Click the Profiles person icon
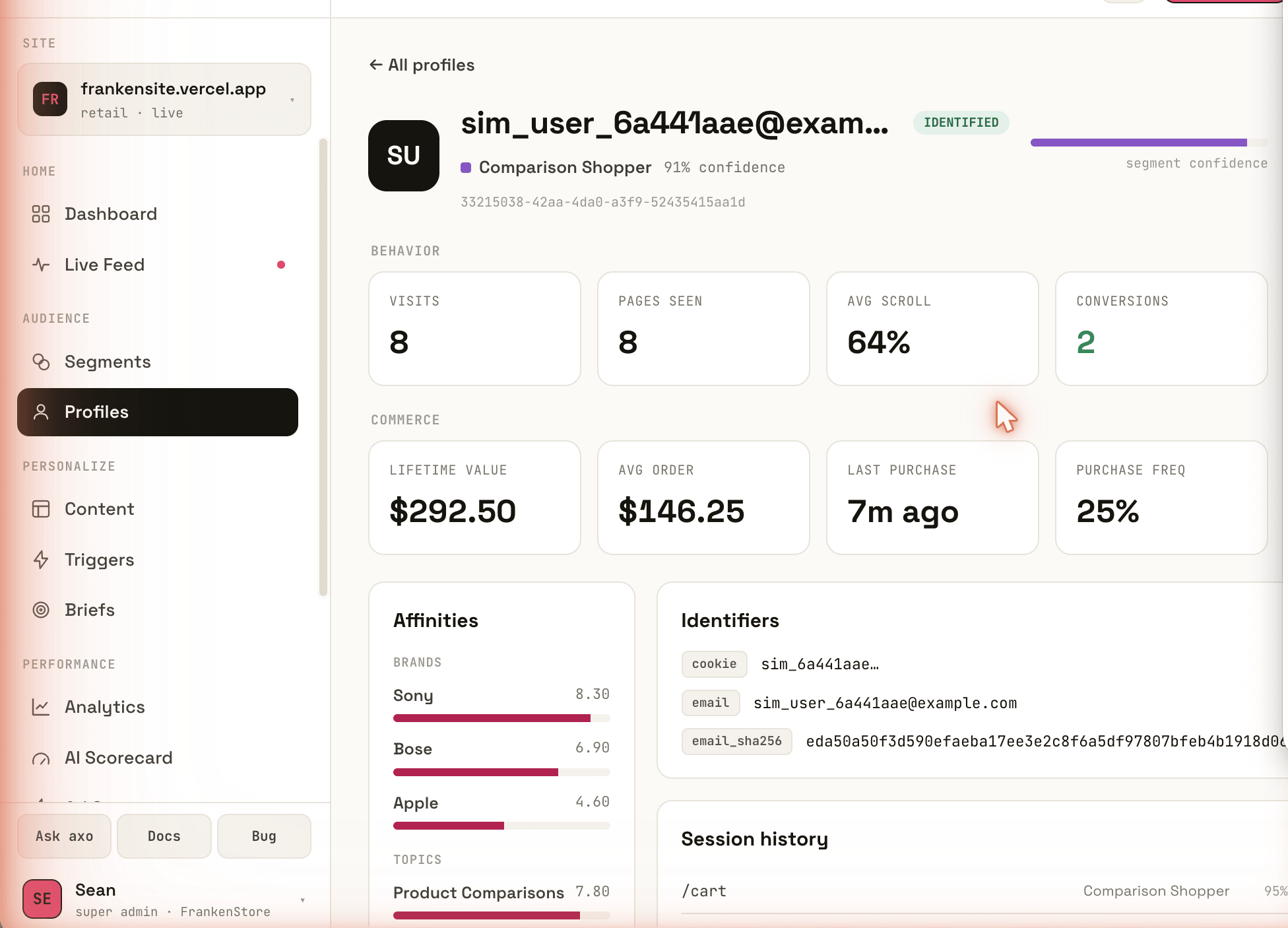 [41, 412]
